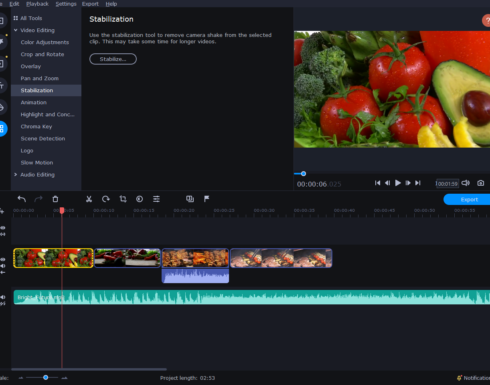Select Crop and Rotate tool
The height and width of the screenshot is (385, 490).
[42, 54]
